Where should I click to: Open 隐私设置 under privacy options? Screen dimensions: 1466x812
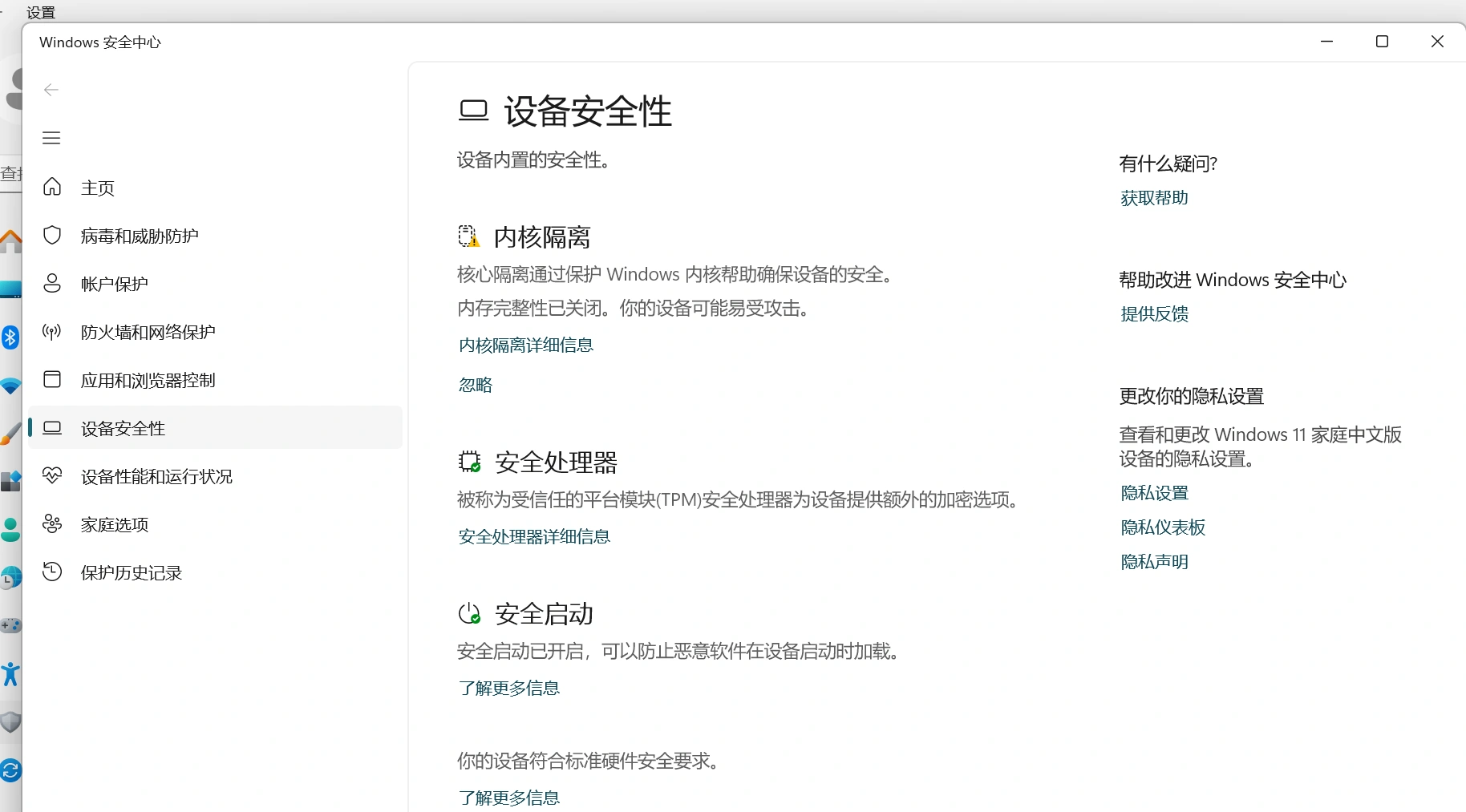point(1153,492)
